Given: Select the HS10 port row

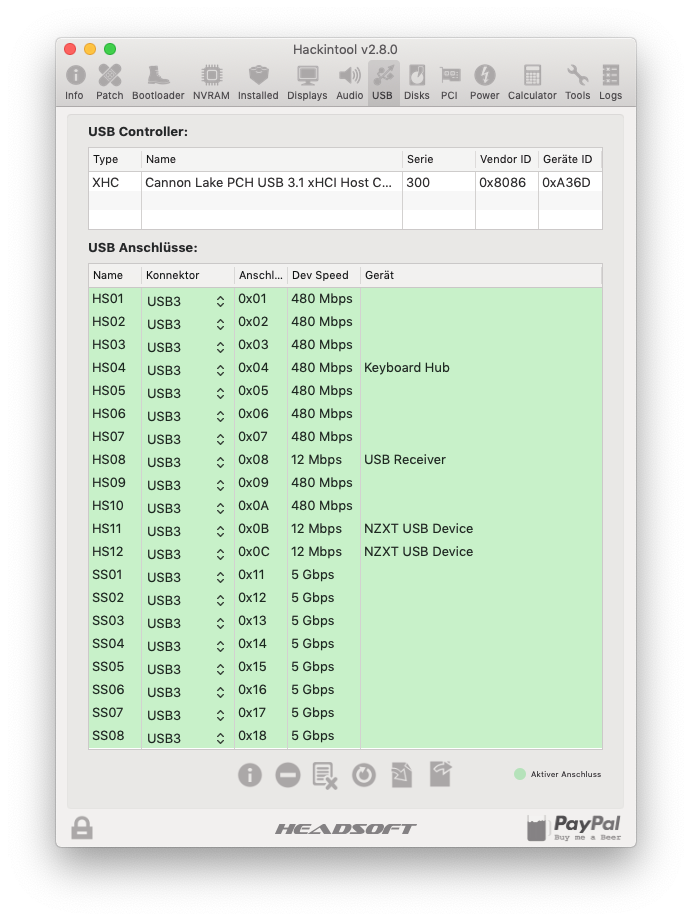Looking at the screenshot, I should (x=345, y=506).
